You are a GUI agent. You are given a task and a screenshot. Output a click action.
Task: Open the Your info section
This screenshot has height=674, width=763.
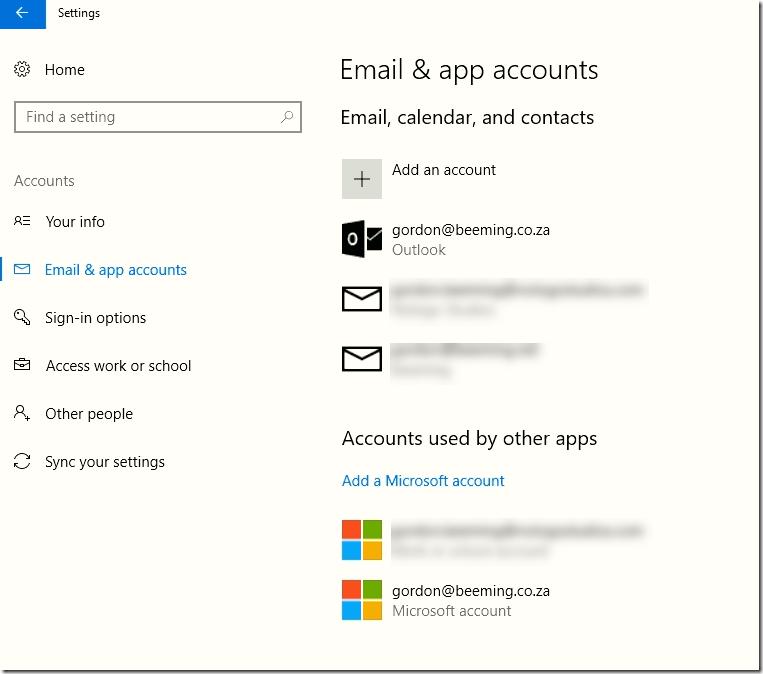pos(75,221)
